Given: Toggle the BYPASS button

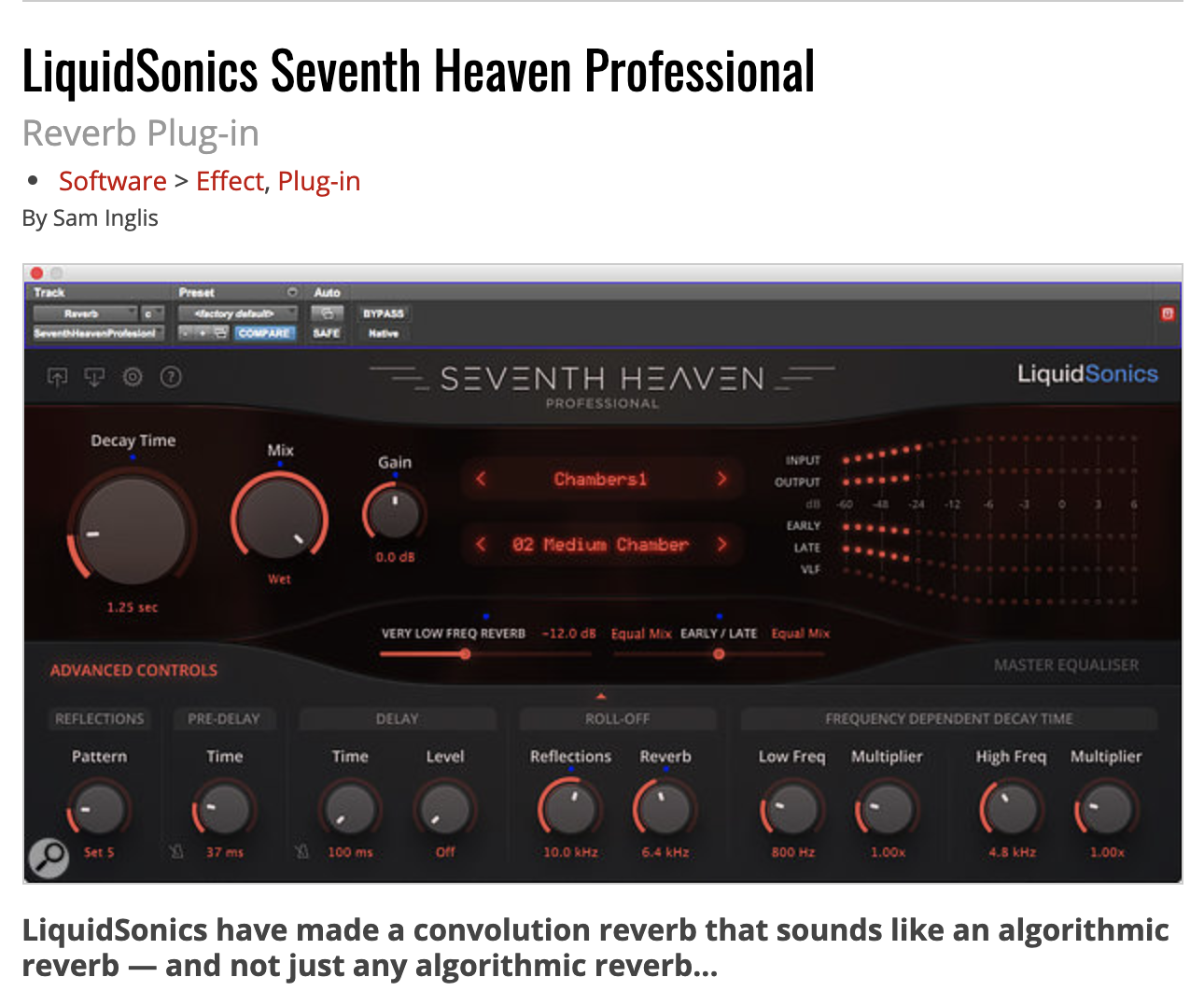Looking at the screenshot, I should click(x=384, y=314).
